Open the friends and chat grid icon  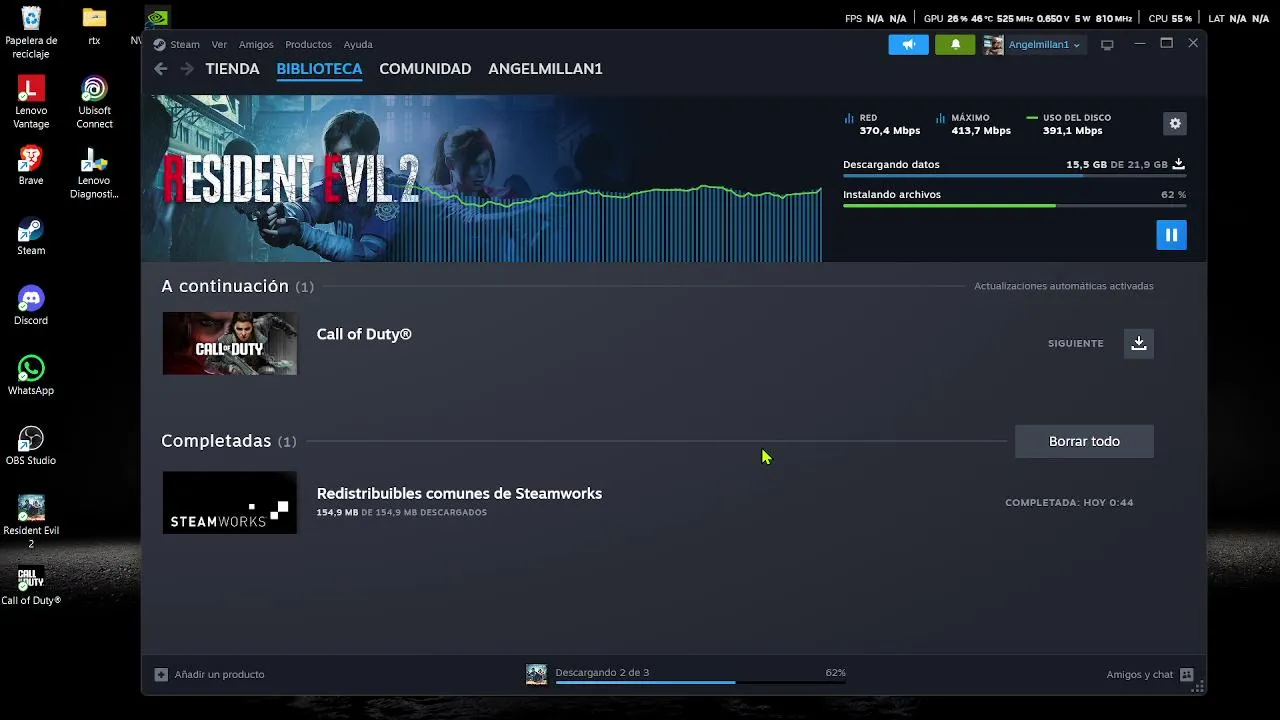pyautogui.click(x=1187, y=674)
